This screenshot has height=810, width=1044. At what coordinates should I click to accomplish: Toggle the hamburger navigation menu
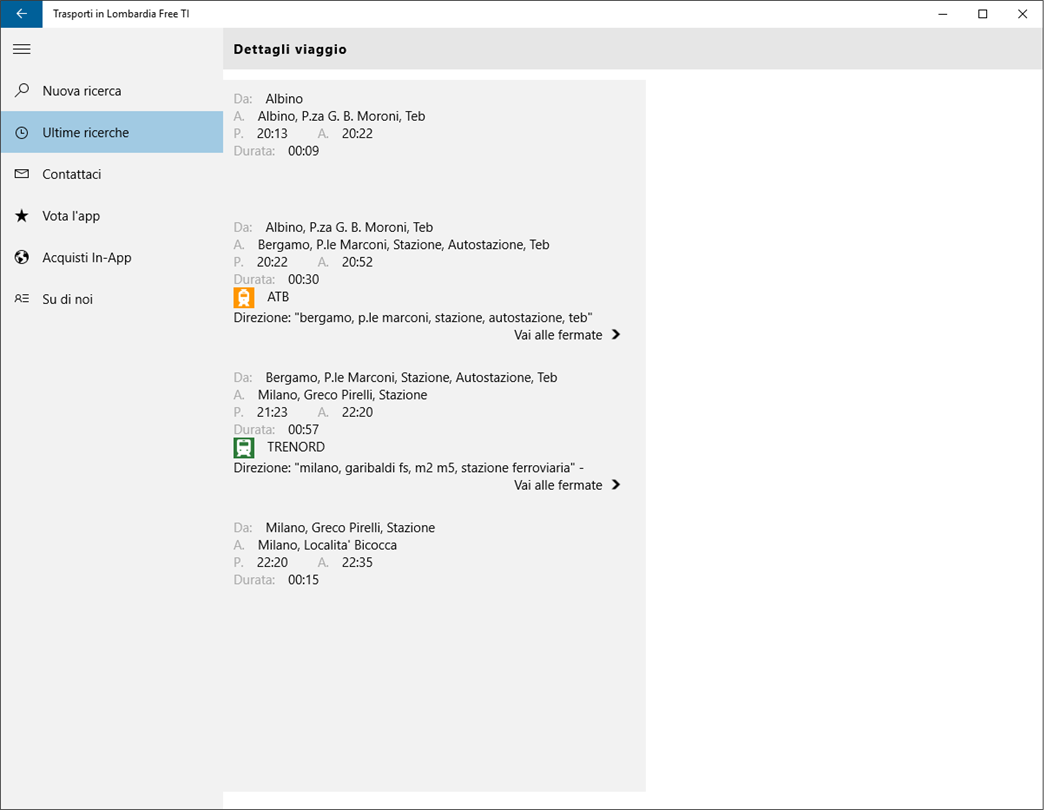tap(22, 49)
